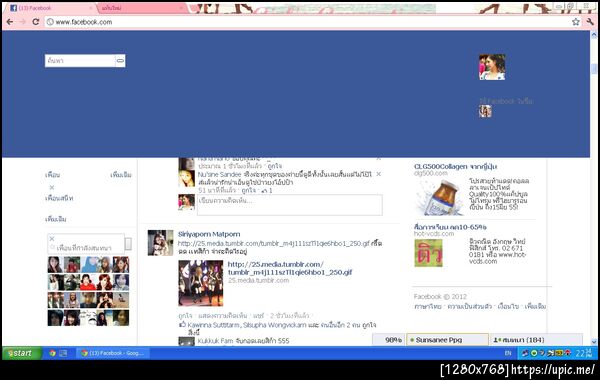Switch to the second pink browser tab
This screenshot has width=600, height=380.
140,8
